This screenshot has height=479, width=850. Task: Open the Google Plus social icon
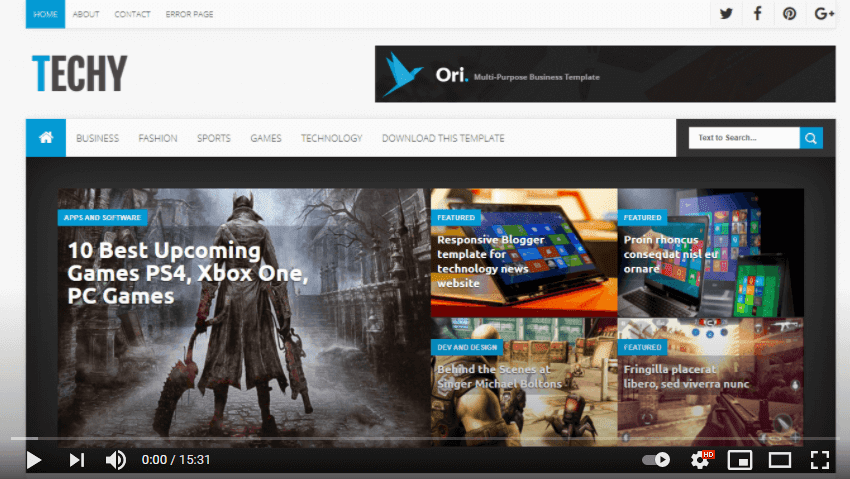click(x=823, y=14)
